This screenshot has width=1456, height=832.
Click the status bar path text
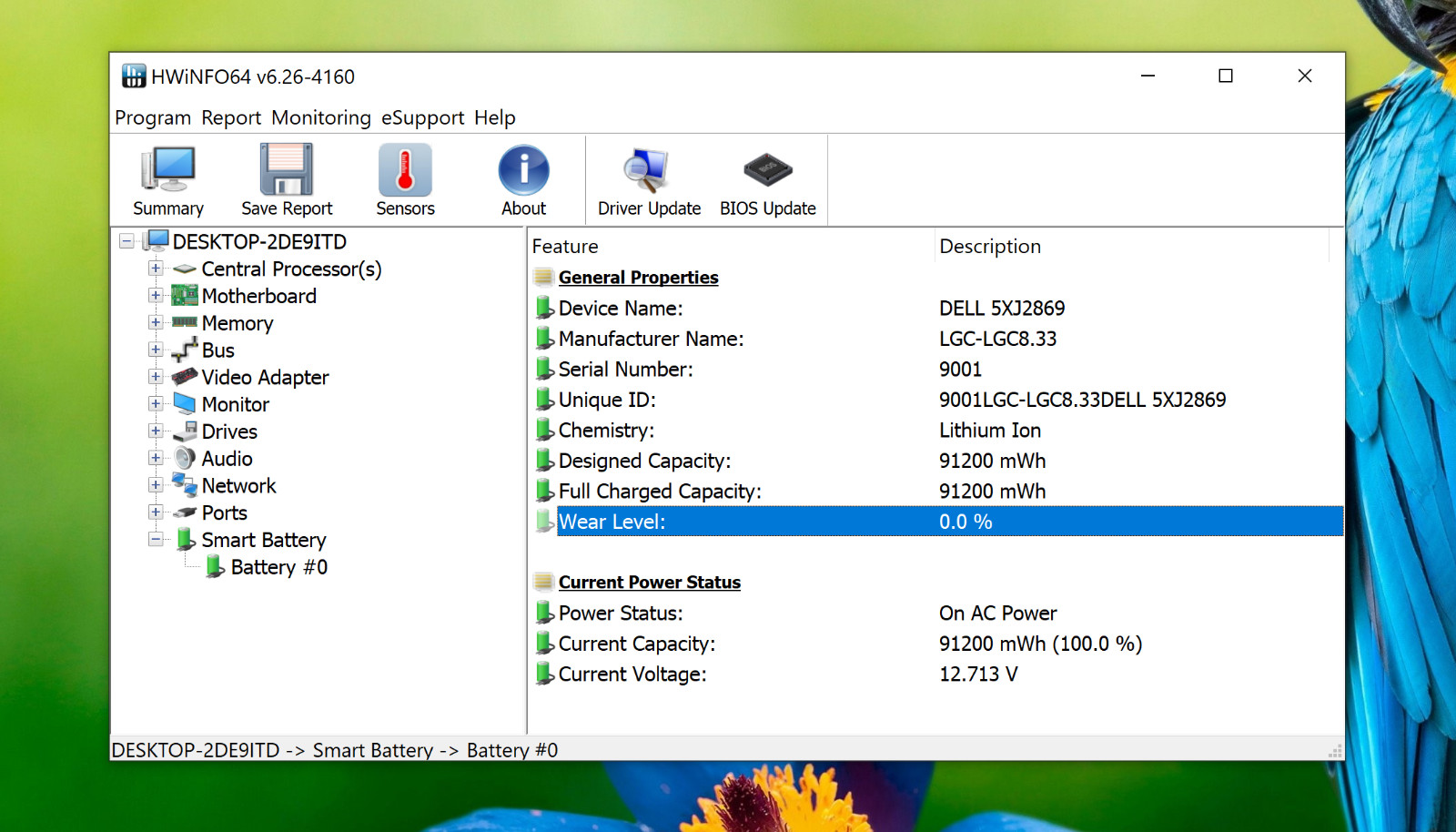coord(334,750)
